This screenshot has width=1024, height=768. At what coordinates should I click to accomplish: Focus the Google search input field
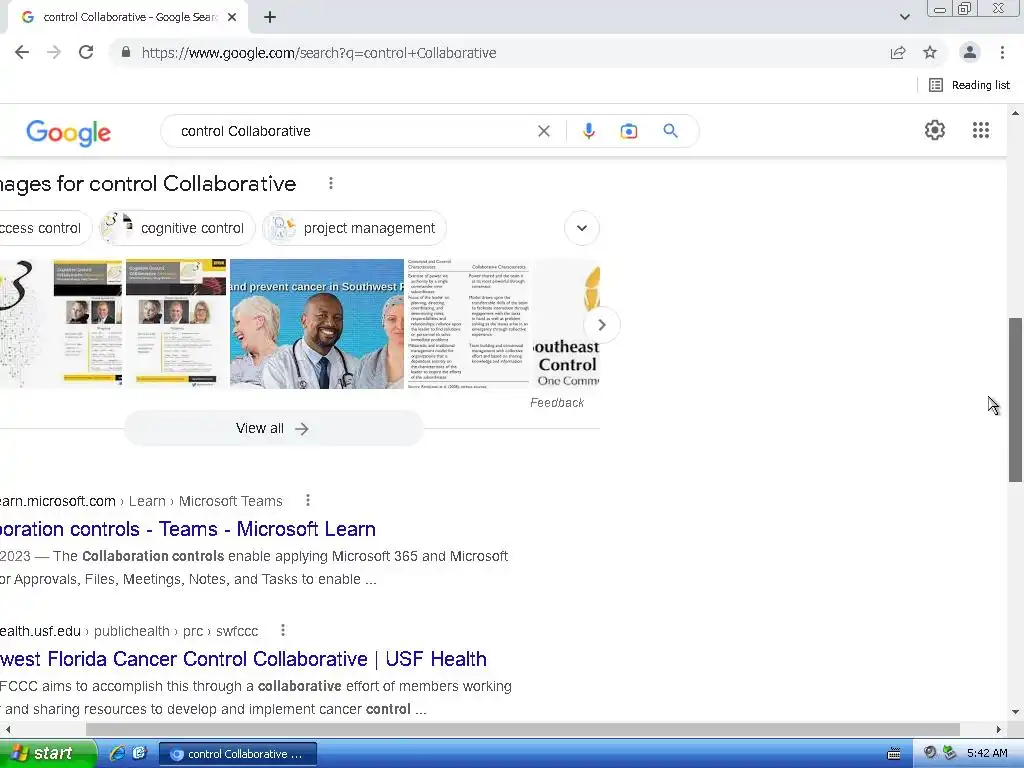[353, 131]
